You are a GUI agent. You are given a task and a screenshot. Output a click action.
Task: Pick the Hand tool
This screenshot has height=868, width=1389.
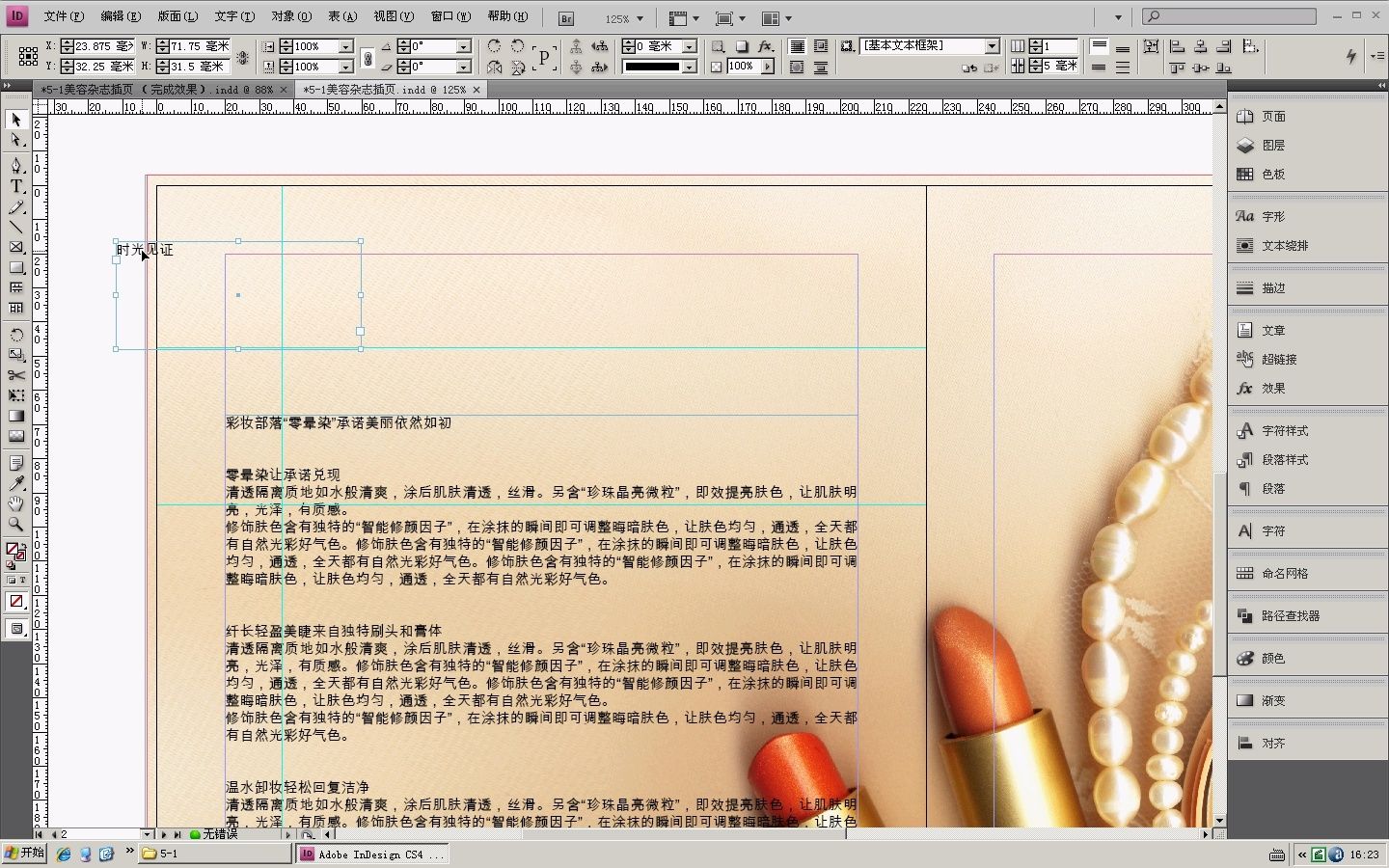point(15,503)
